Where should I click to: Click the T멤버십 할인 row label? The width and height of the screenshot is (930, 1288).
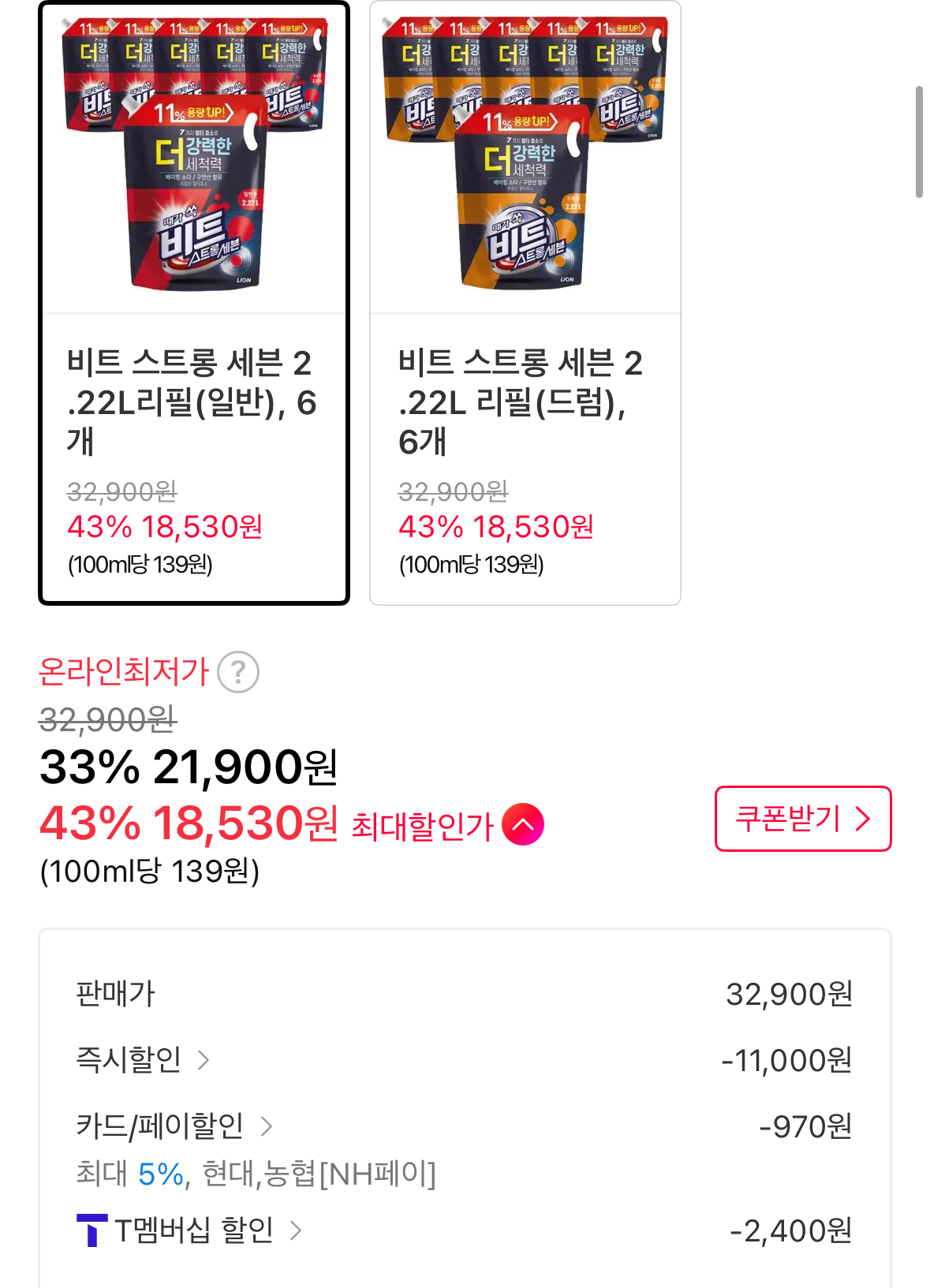(x=194, y=1230)
